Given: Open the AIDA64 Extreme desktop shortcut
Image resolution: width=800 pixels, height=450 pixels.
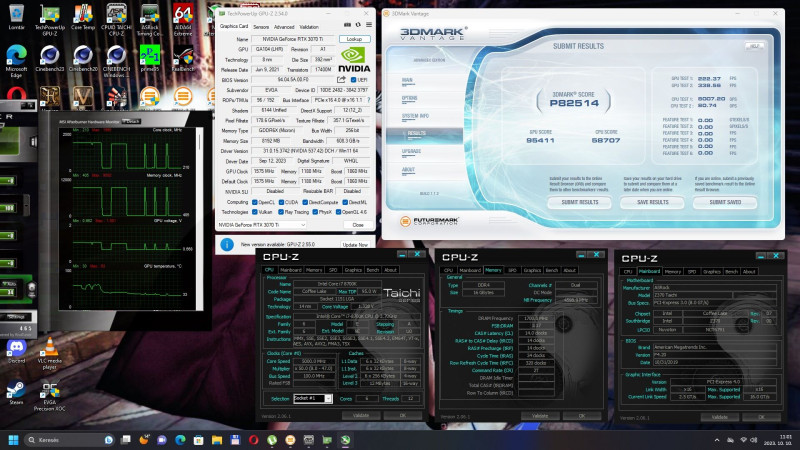Looking at the screenshot, I should [183, 20].
